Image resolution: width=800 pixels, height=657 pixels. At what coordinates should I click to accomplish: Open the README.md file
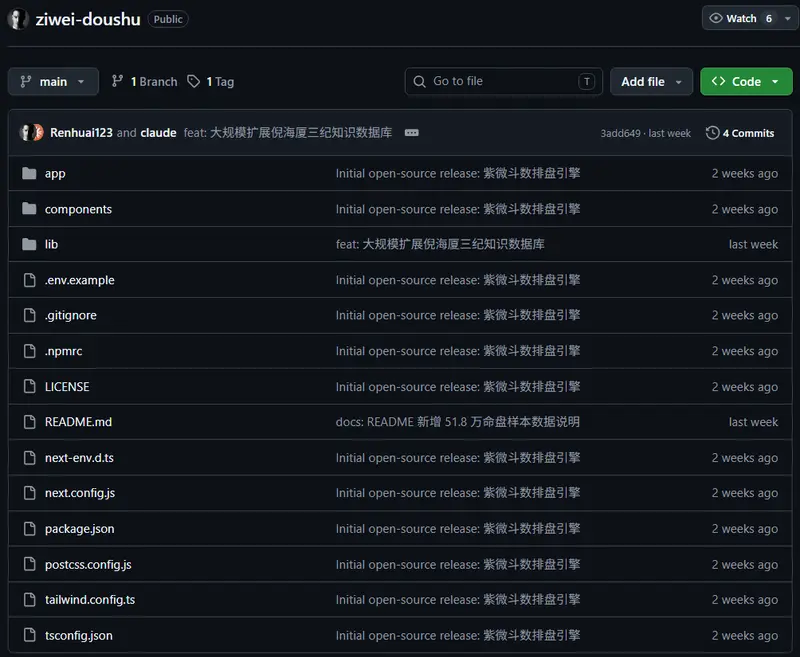click(x=78, y=422)
